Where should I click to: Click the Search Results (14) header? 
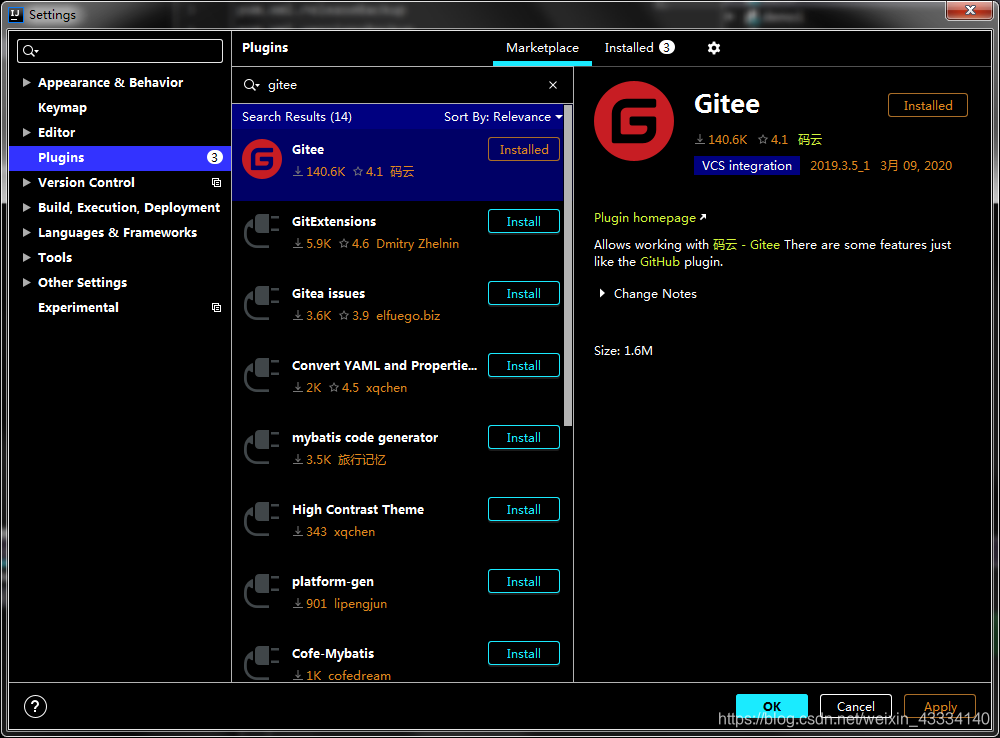[297, 117]
